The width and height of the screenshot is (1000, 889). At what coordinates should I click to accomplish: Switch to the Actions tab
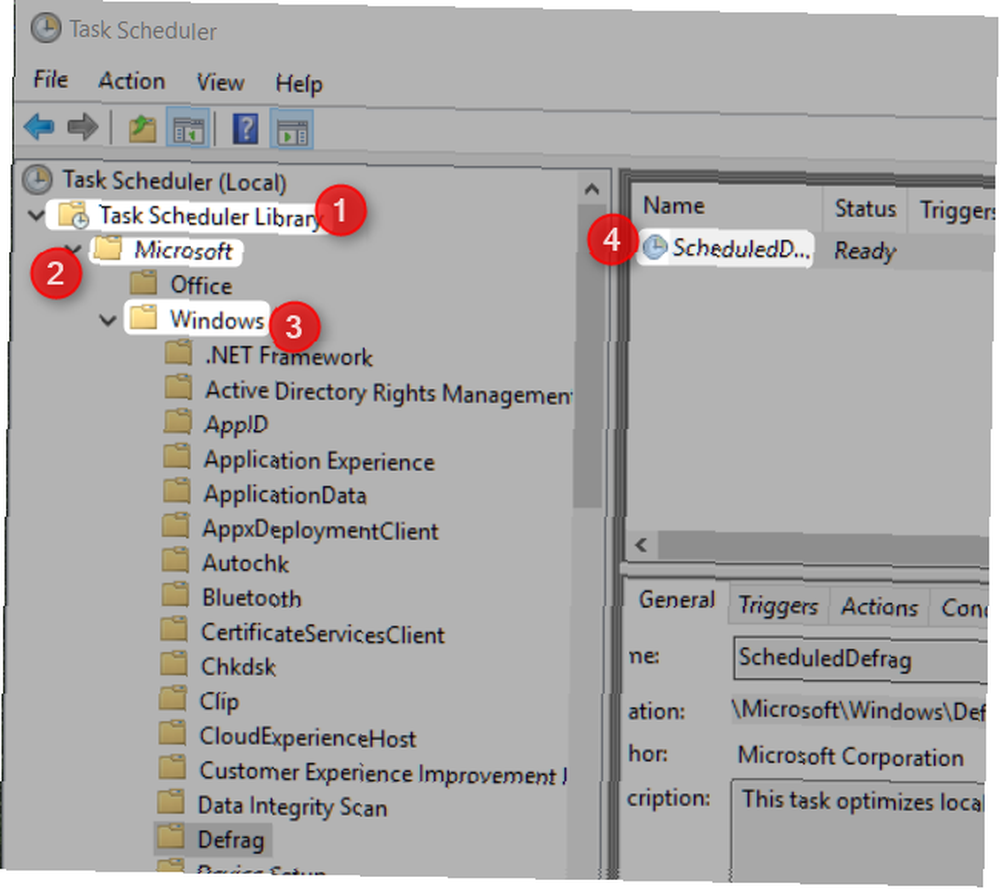pos(879,606)
